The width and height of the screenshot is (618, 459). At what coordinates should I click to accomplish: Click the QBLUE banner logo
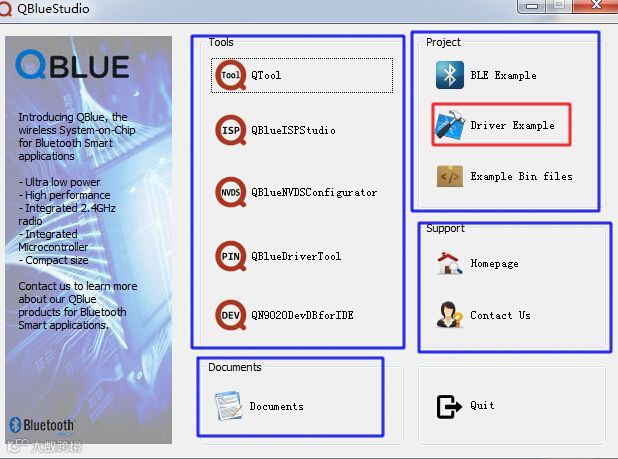pyautogui.click(x=73, y=65)
